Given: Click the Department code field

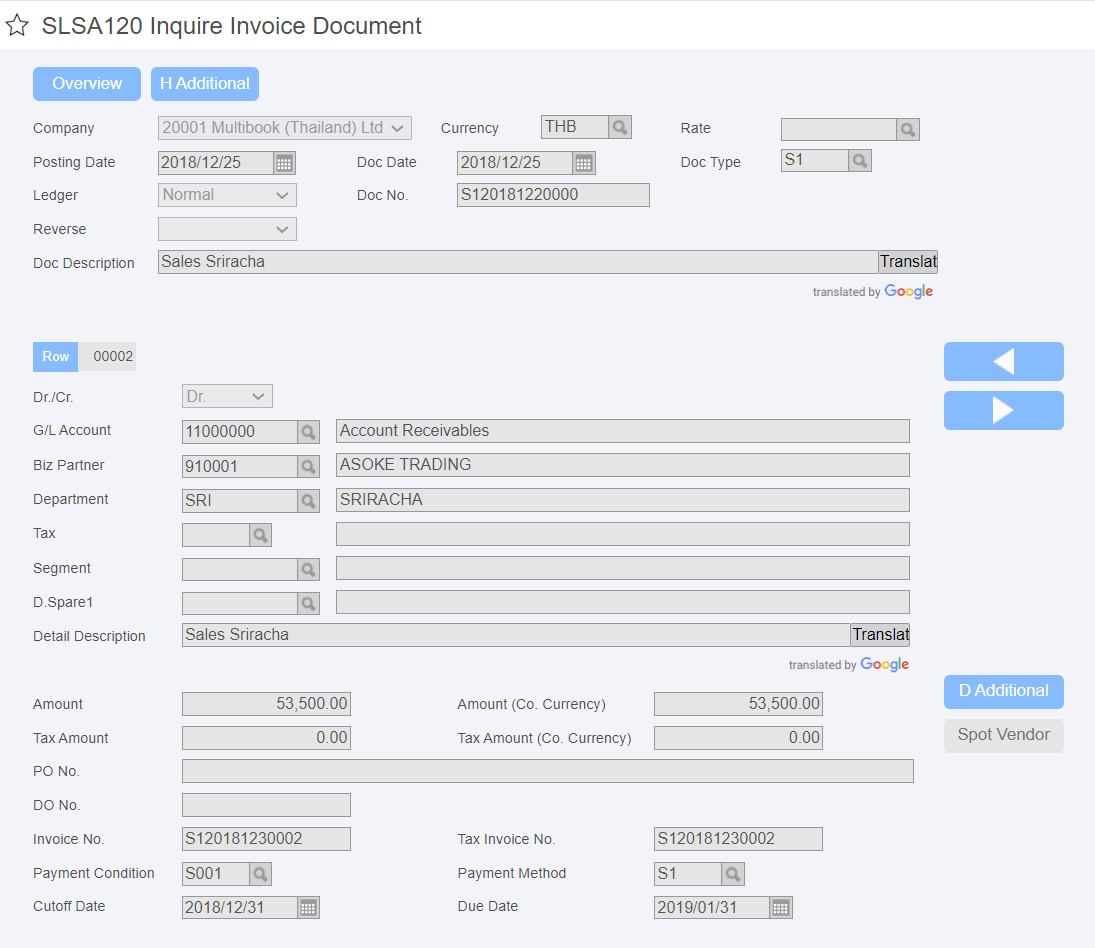Looking at the screenshot, I should click(240, 501).
